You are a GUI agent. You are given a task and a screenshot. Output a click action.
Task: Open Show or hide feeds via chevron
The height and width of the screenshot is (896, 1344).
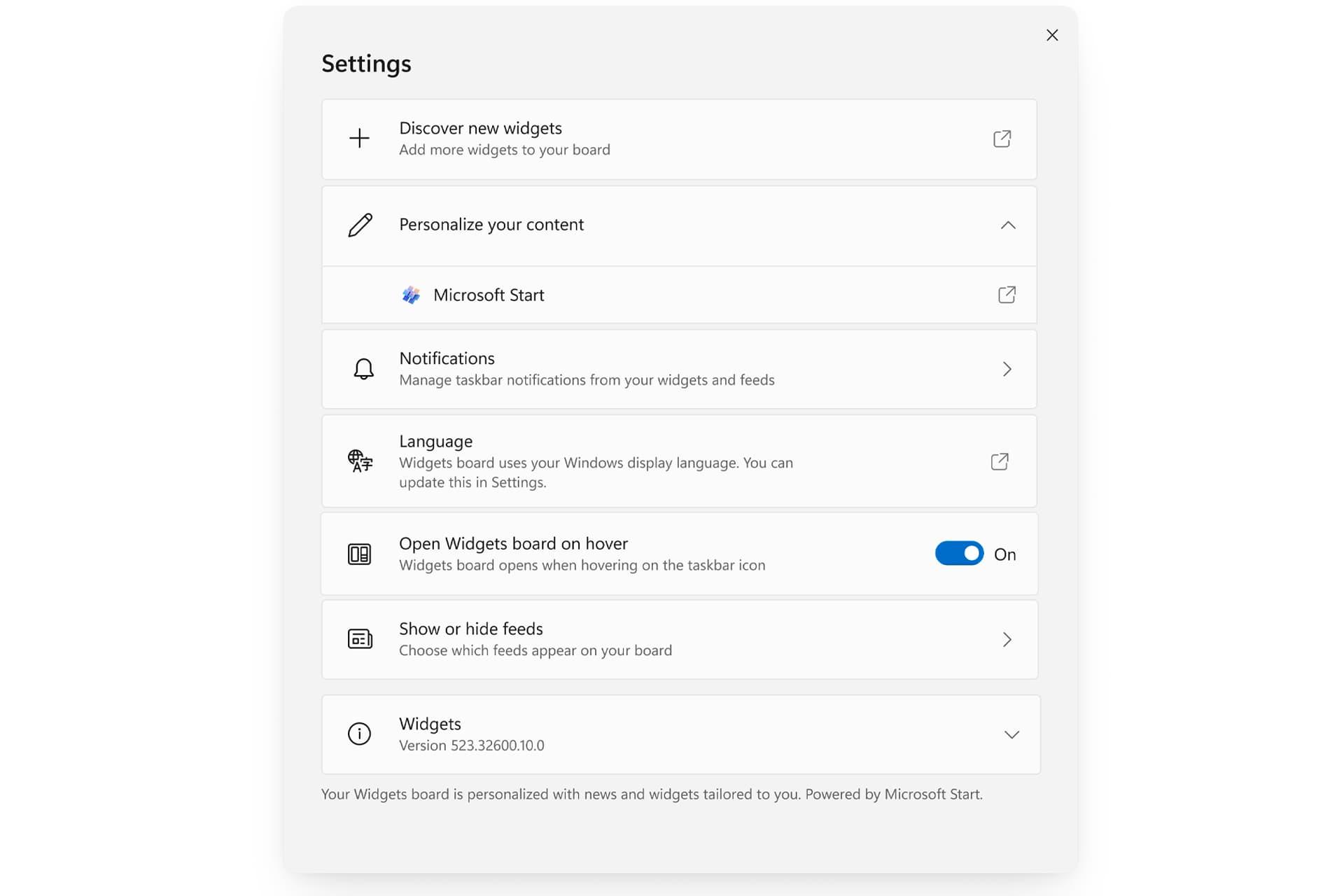pyautogui.click(x=1007, y=639)
